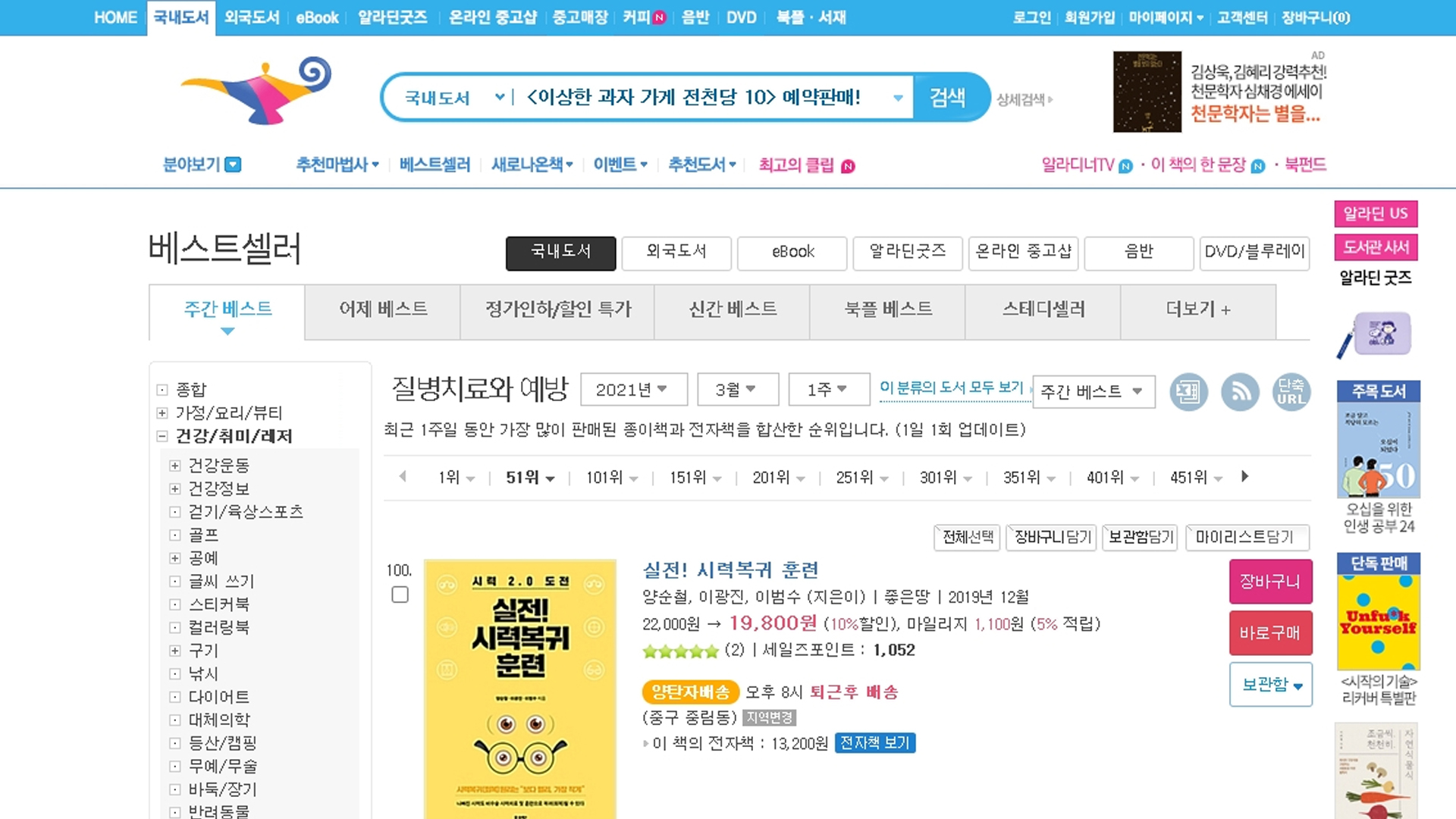Select the eBook category tab

(792, 253)
